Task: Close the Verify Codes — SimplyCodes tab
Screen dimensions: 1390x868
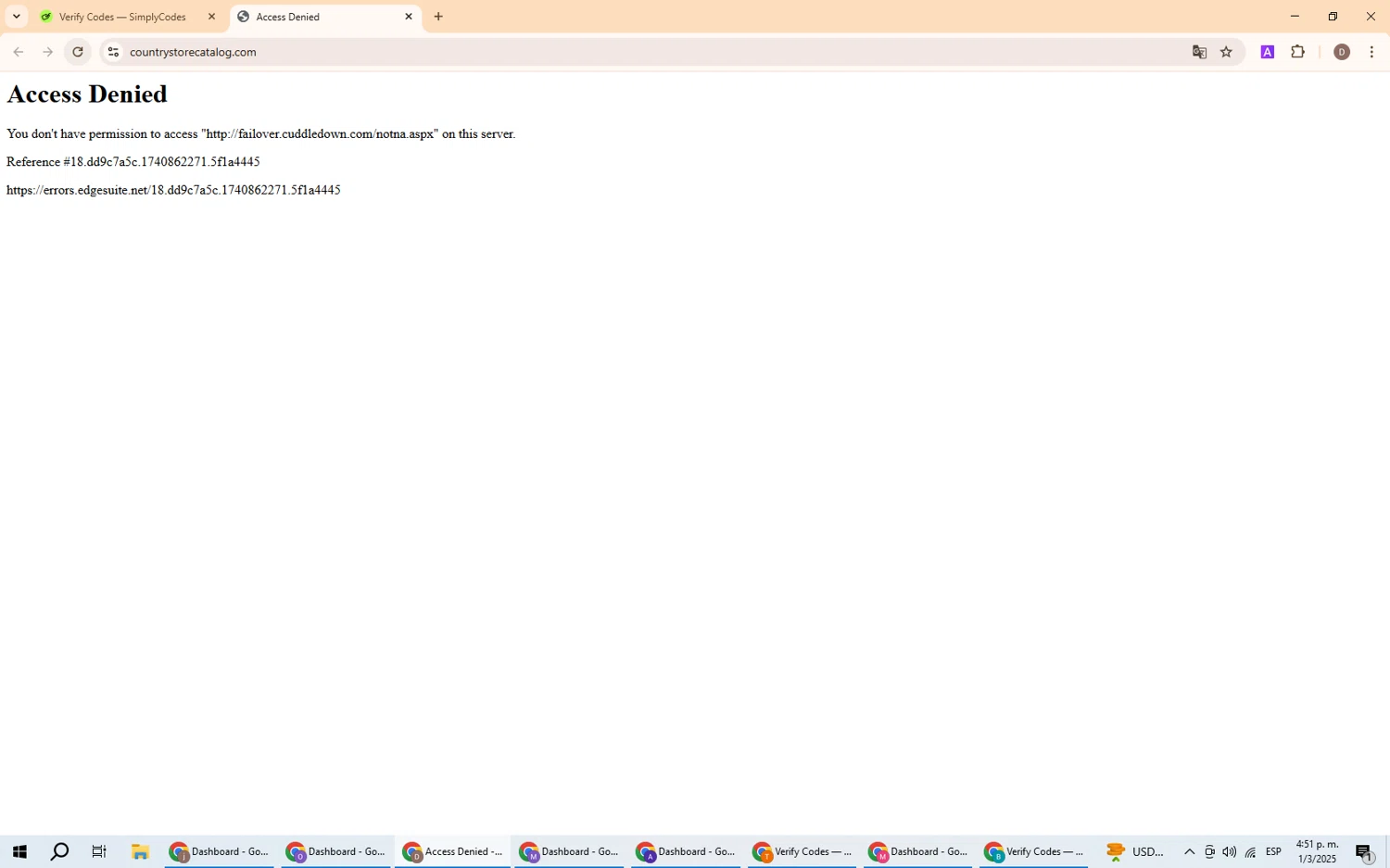Action: coord(211,17)
